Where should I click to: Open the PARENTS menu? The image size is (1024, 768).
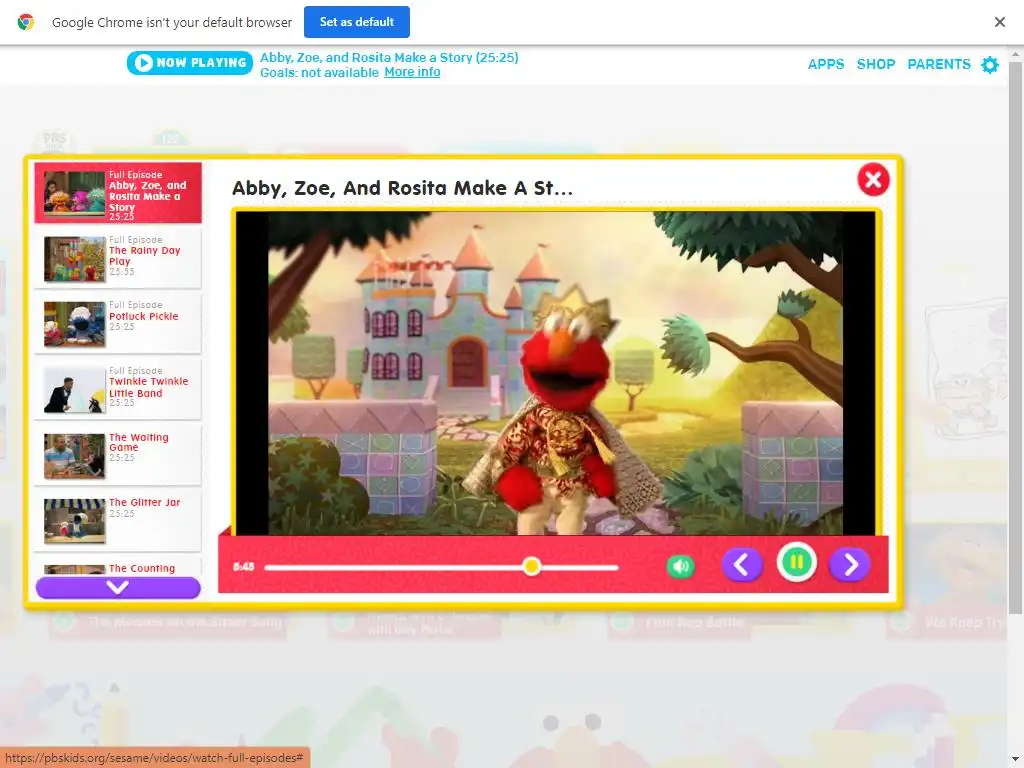pyautogui.click(x=938, y=64)
